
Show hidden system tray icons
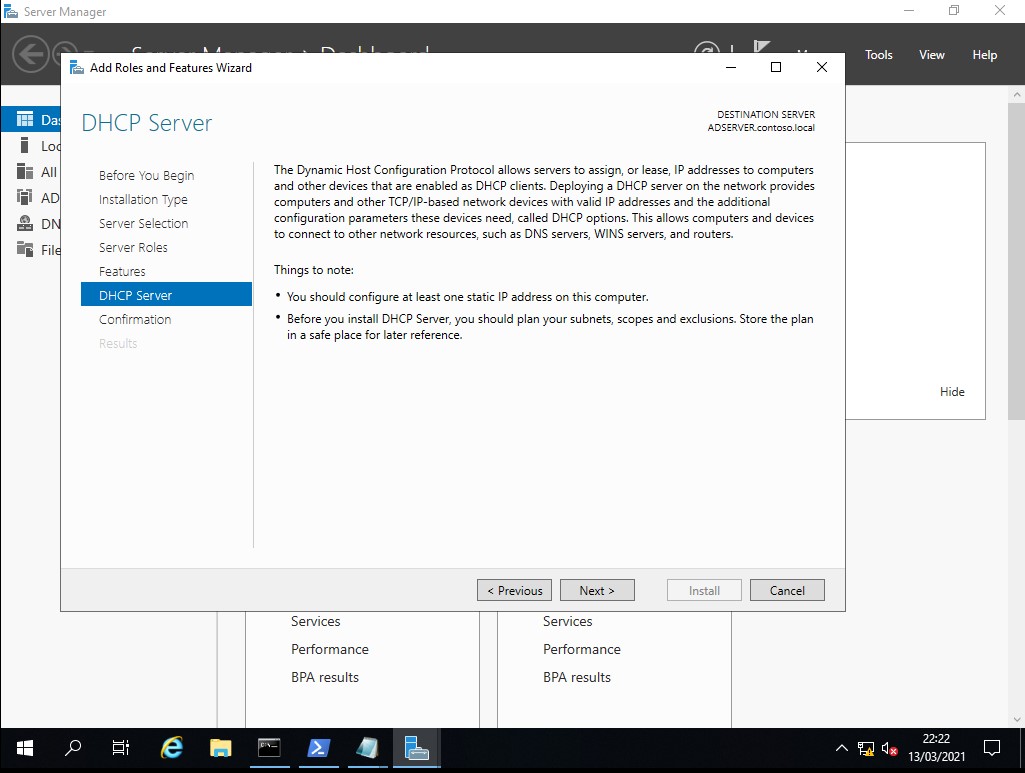click(x=841, y=748)
